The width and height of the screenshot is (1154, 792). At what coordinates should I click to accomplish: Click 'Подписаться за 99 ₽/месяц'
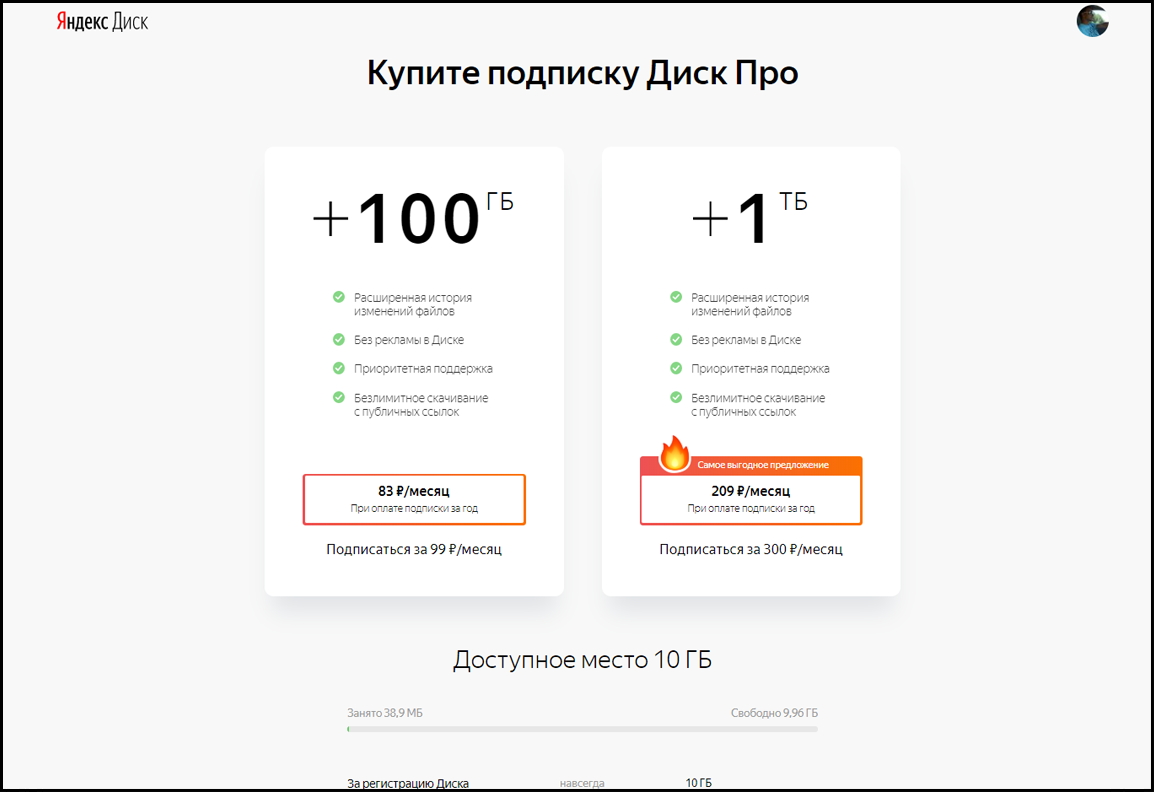click(414, 548)
